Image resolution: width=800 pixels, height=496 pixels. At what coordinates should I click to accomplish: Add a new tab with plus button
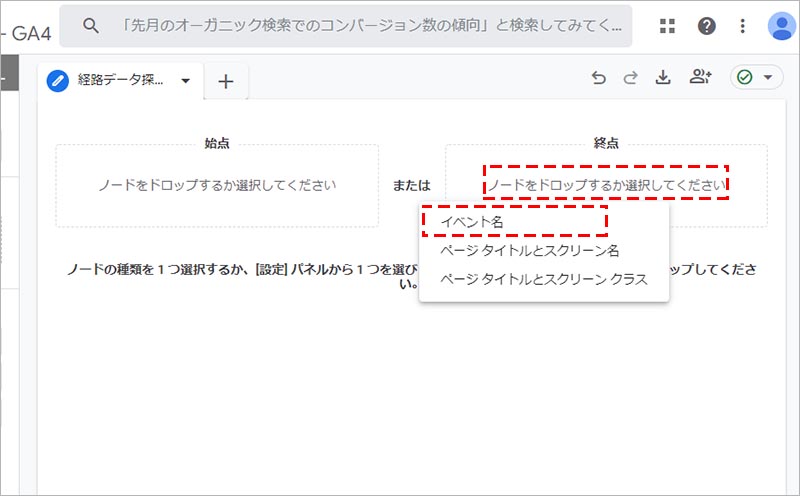point(226,82)
